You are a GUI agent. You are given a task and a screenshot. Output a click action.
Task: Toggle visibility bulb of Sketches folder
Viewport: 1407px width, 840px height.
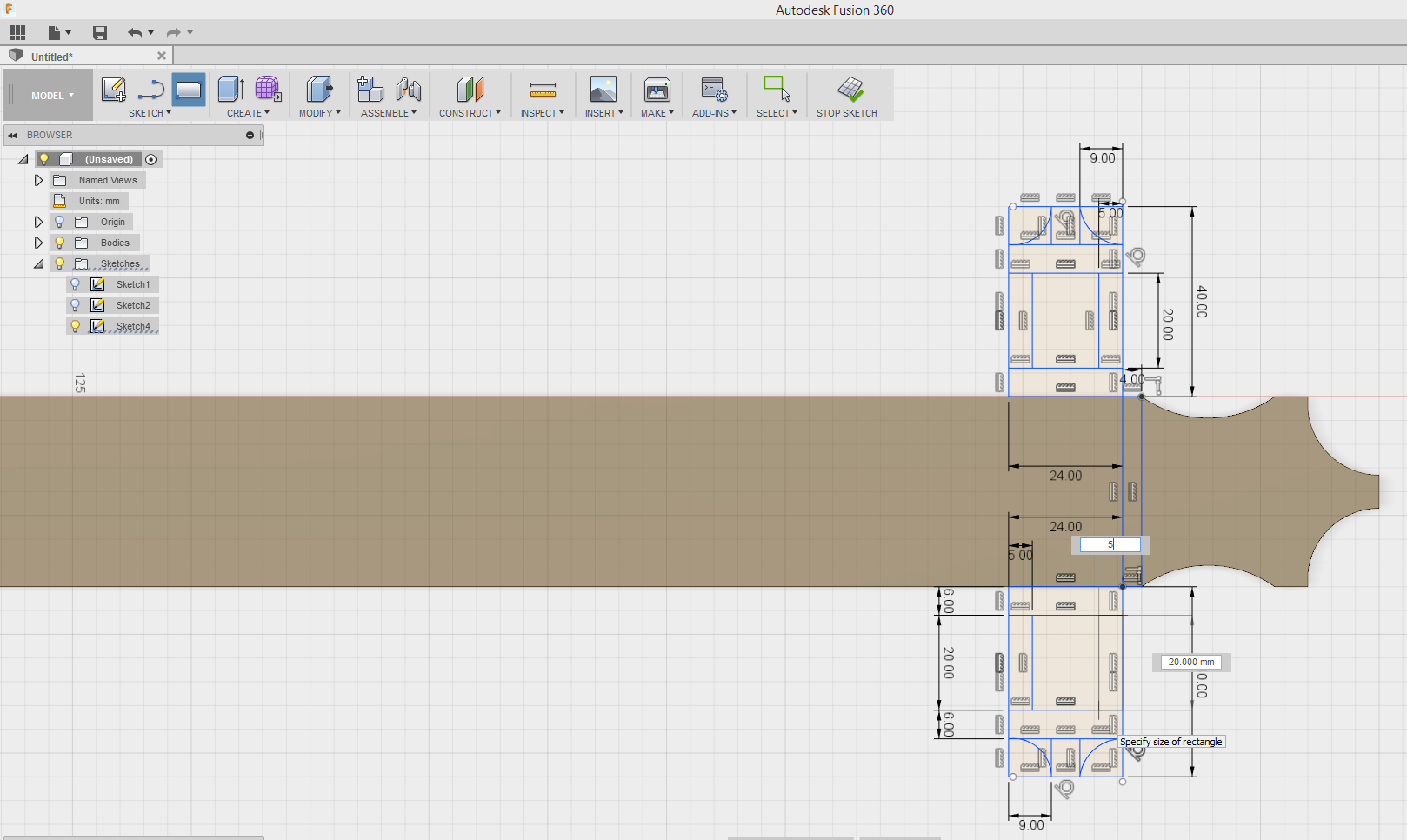pyautogui.click(x=60, y=263)
